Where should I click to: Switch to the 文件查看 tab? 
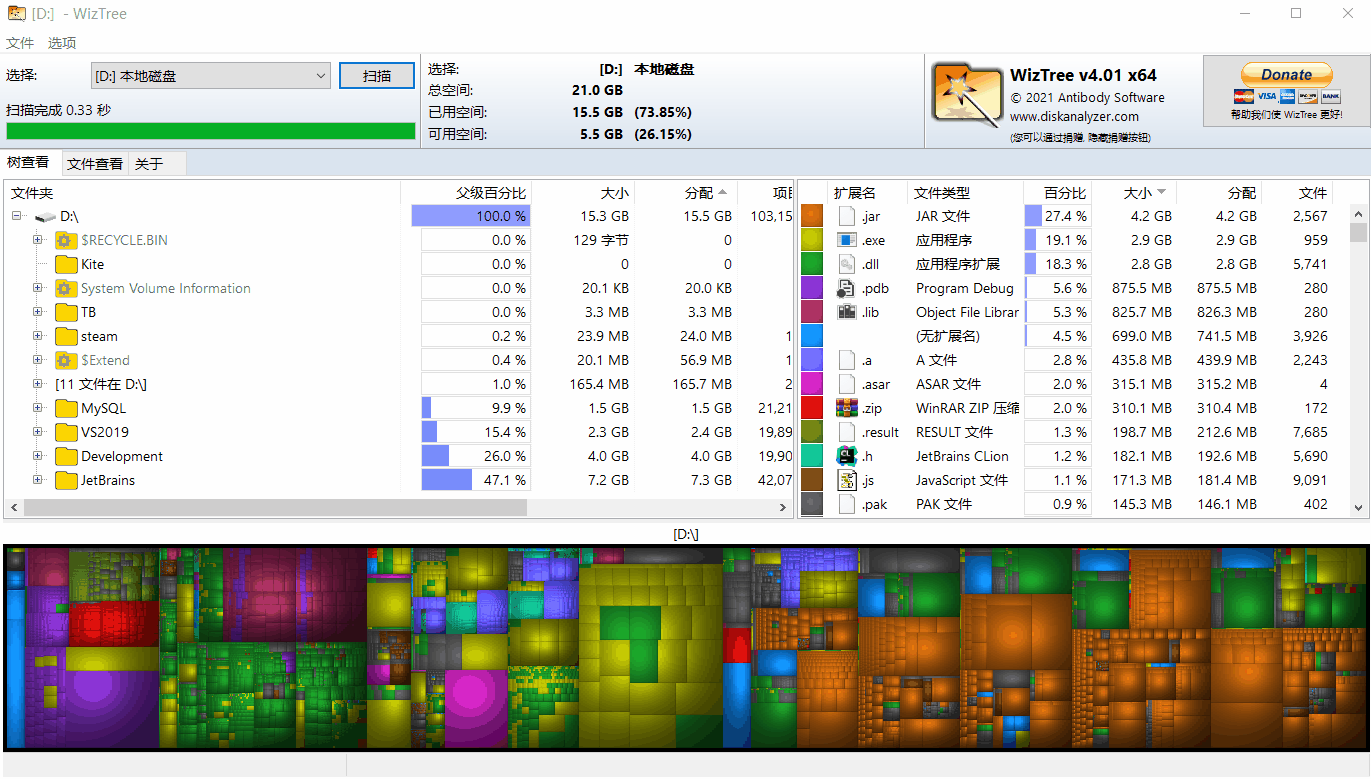coord(95,164)
